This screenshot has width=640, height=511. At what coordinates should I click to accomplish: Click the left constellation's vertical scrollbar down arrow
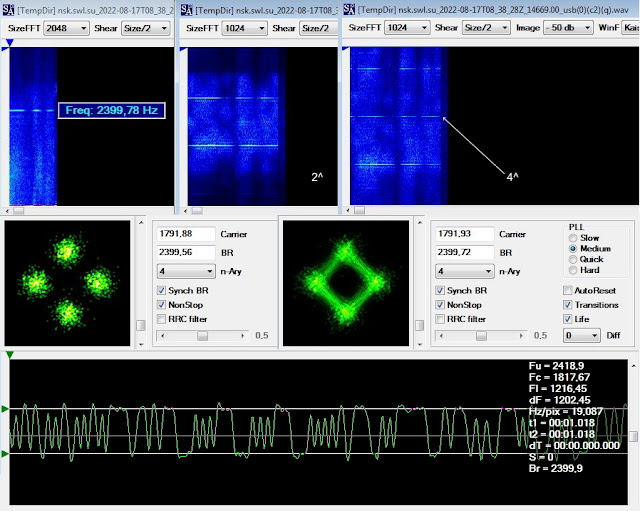(x=141, y=344)
